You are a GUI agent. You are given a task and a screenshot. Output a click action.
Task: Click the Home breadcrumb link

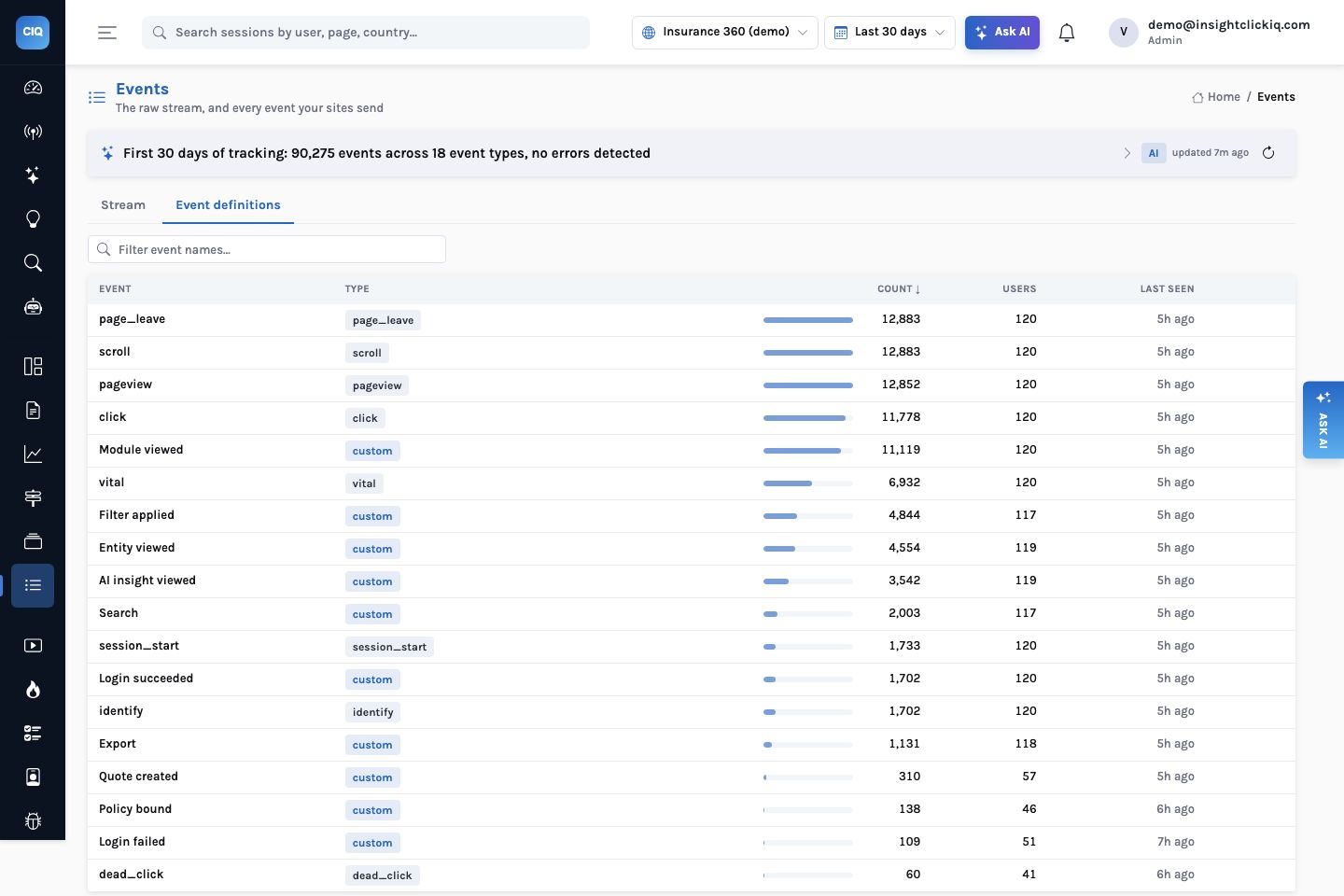[x=1216, y=97]
